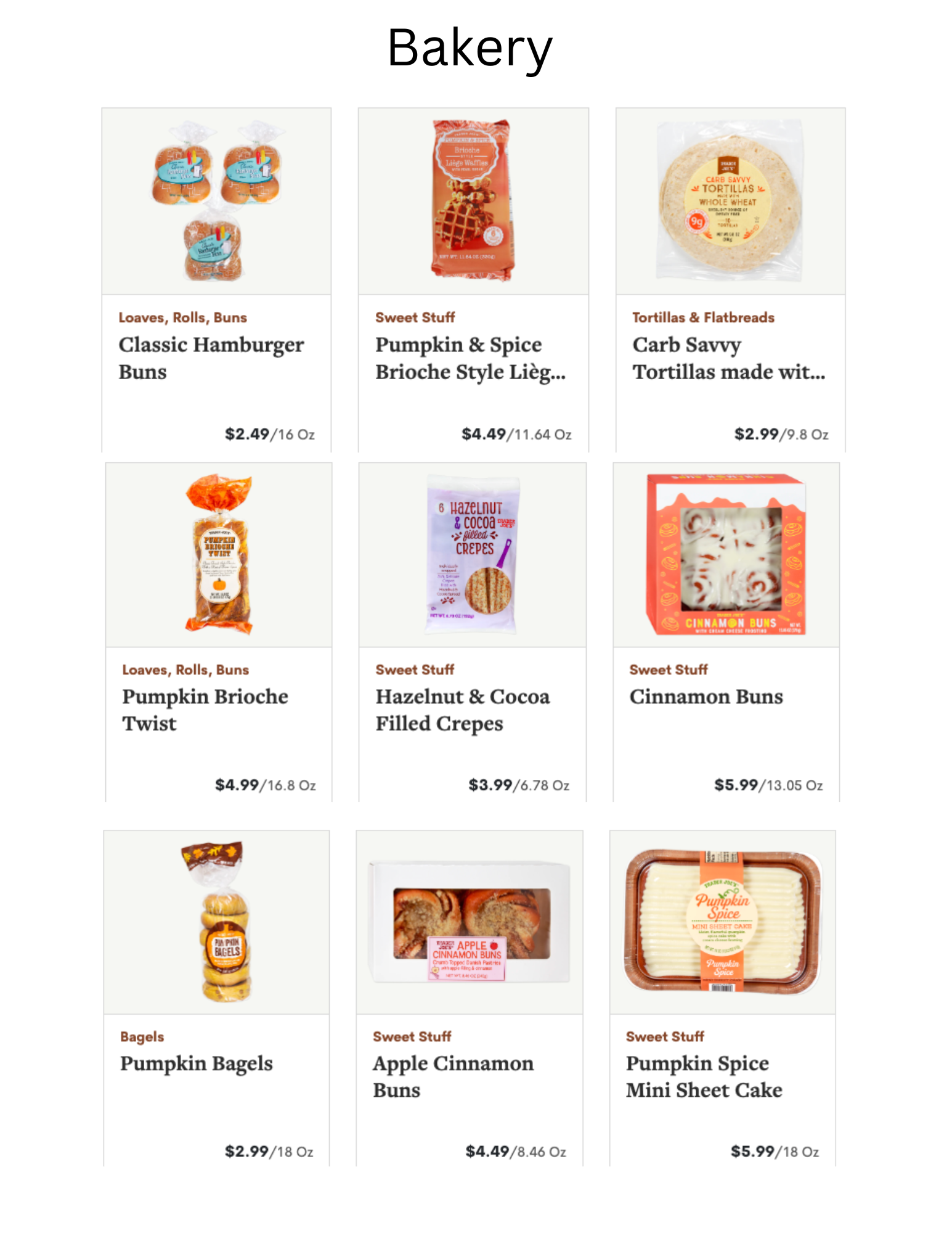Open the Hazelnut & Cocoa Crepes image
Viewport: 952px width, 1233px height.
pyautogui.click(x=472, y=554)
